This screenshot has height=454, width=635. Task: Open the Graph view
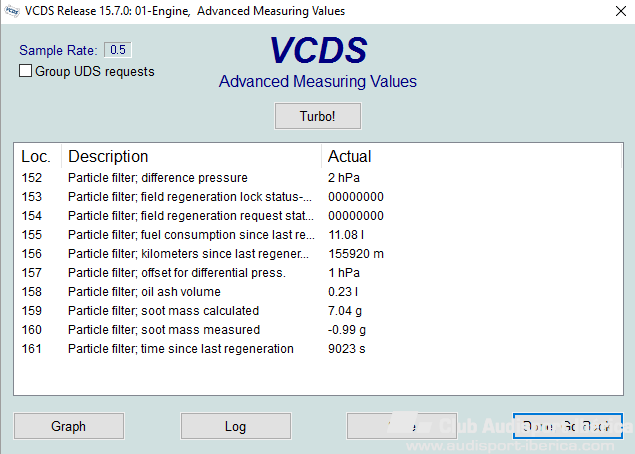[x=69, y=426]
